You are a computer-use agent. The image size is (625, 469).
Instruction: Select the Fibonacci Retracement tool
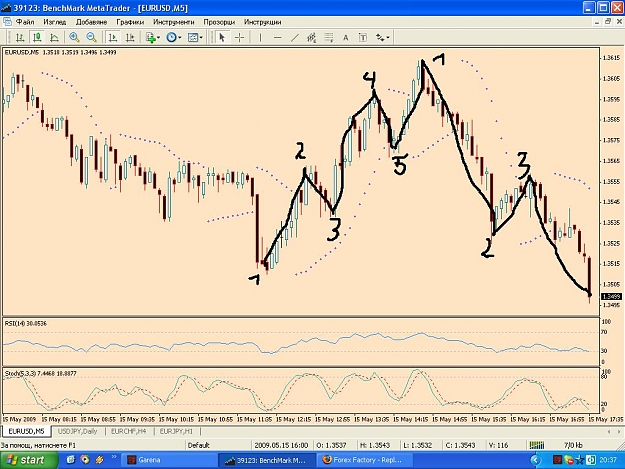(x=329, y=37)
